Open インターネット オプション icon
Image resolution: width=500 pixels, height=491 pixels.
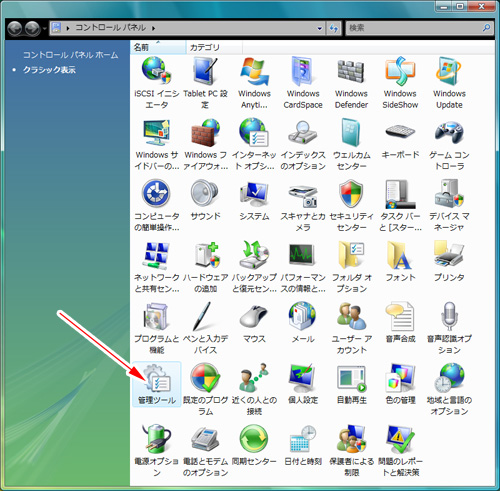pyautogui.click(x=254, y=132)
